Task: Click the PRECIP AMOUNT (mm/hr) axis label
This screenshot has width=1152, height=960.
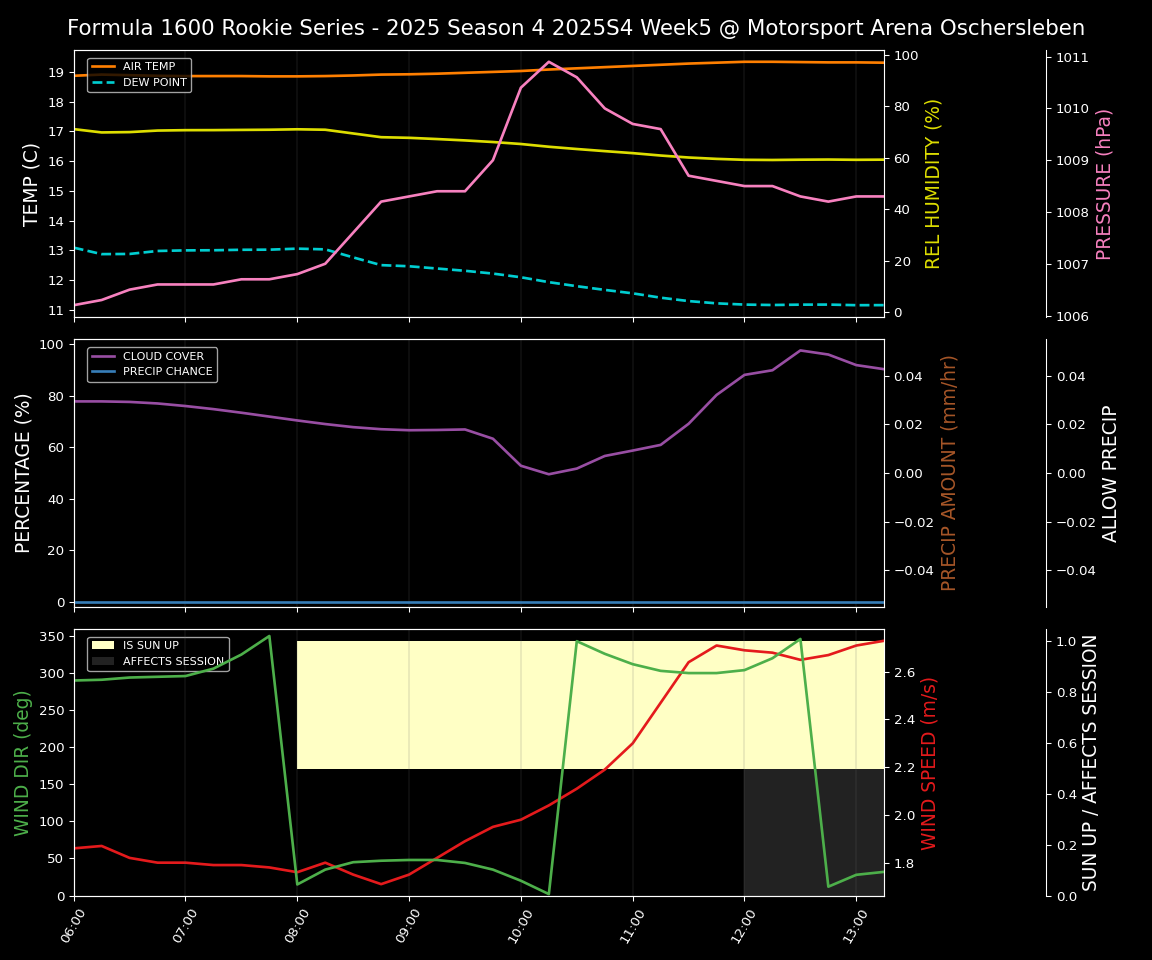Action: pos(949,473)
